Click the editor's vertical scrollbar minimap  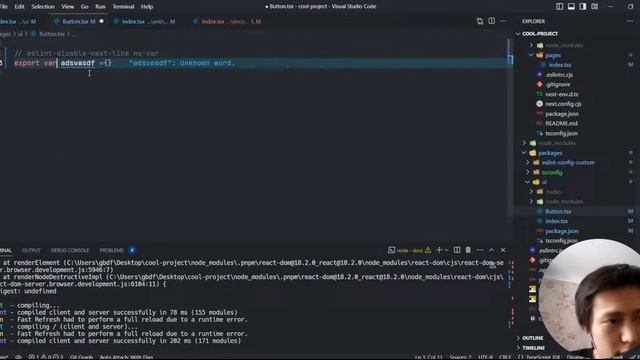tap(510, 127)
